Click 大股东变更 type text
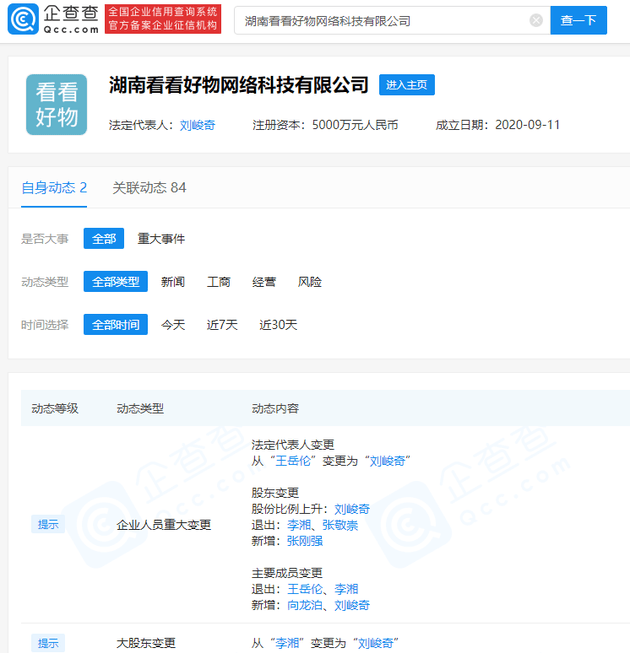Screen dimensions: 630x653 point(146,643)
